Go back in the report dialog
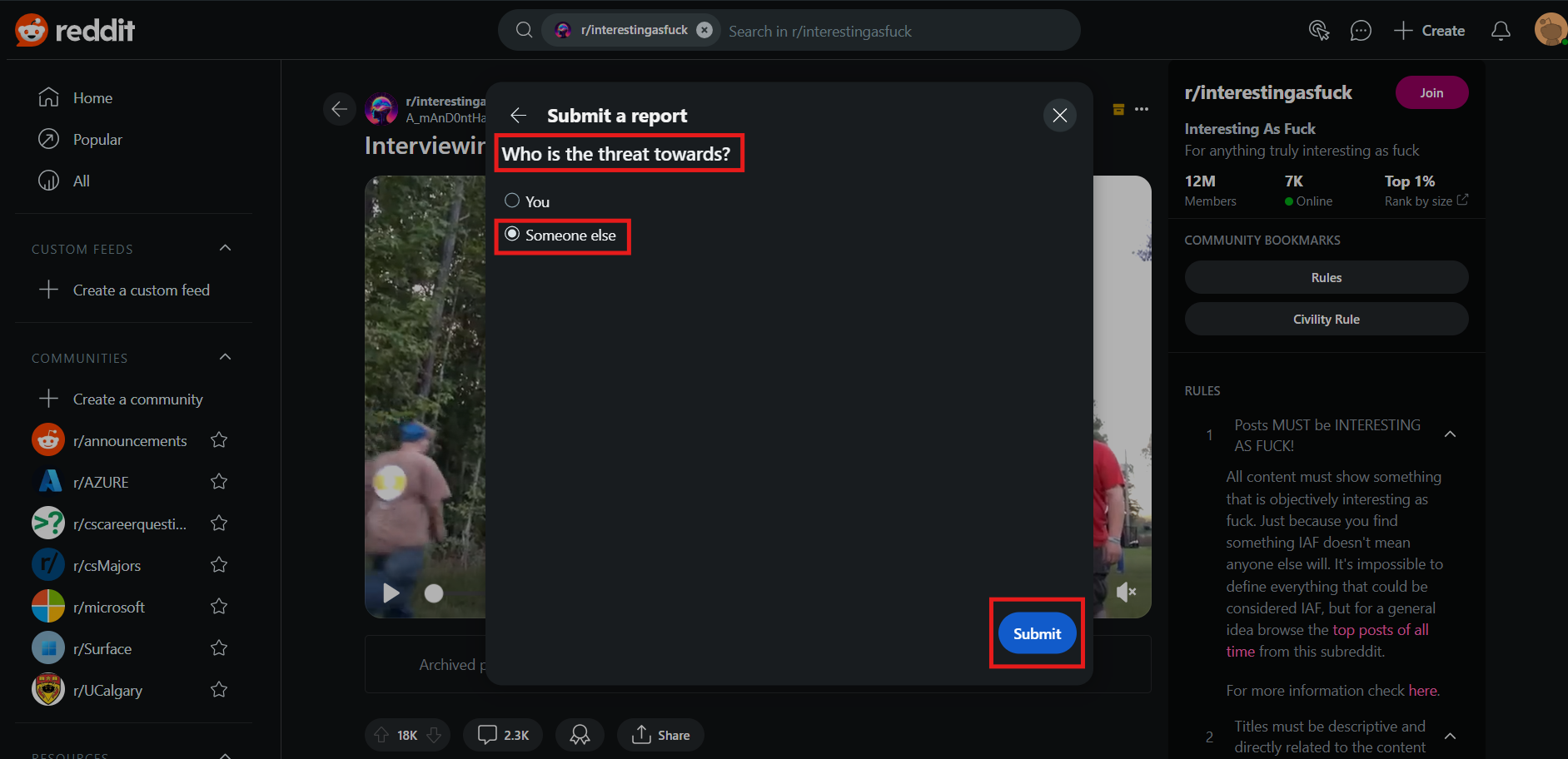Viewport: 1568px width, 759px height. coord(519,115)
